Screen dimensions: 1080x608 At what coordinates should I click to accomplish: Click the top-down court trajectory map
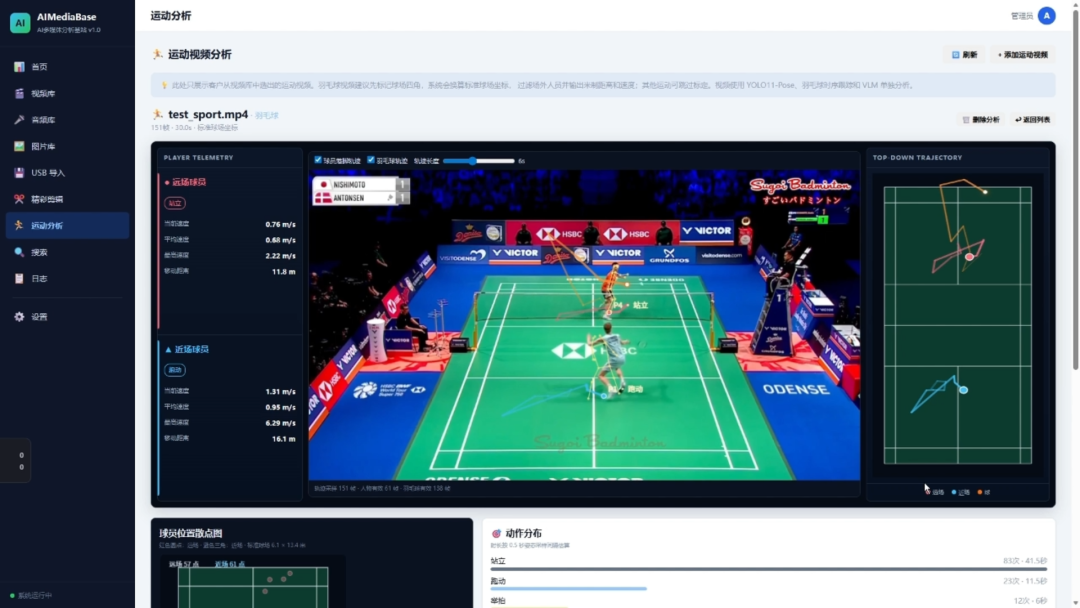pos(957,325)
